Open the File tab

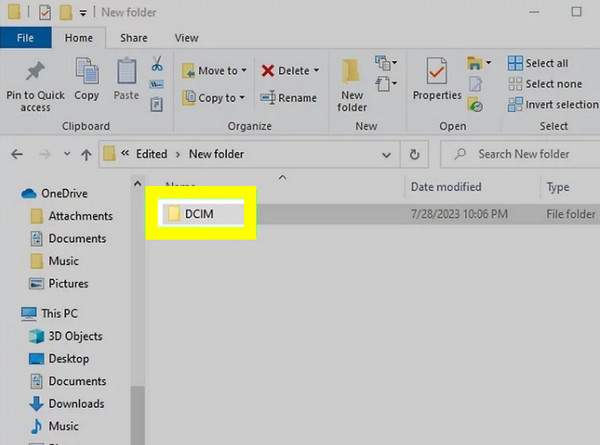pyautogui.click(x=26, y=38)
